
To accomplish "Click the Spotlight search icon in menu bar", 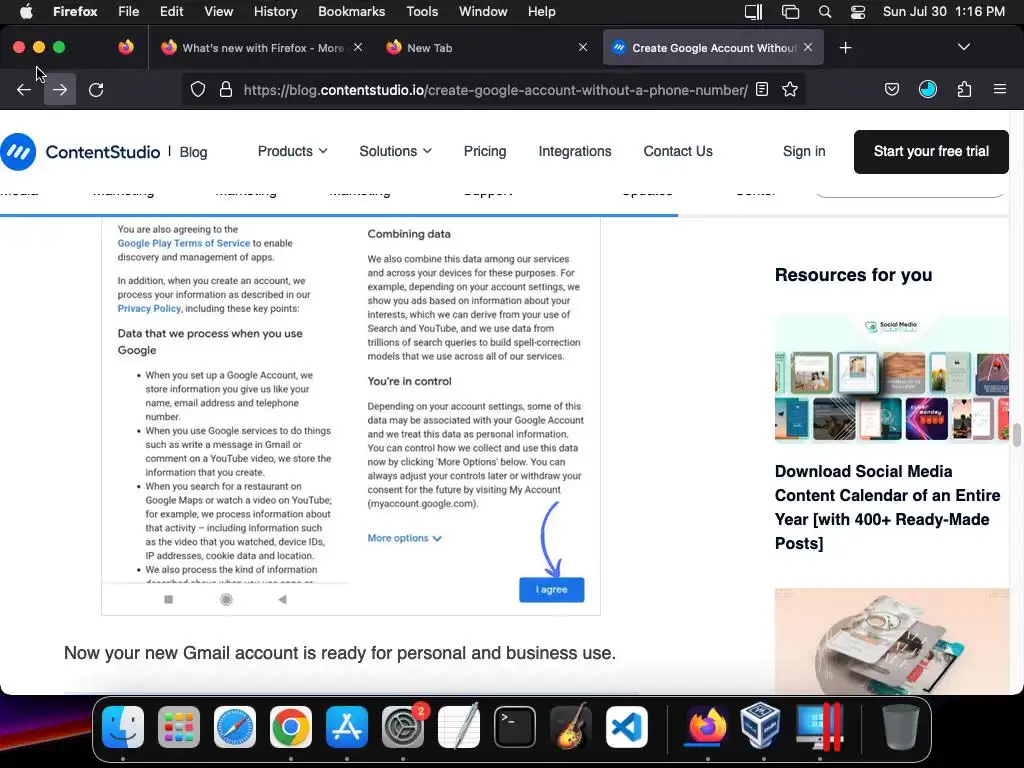I will (825, 12).
